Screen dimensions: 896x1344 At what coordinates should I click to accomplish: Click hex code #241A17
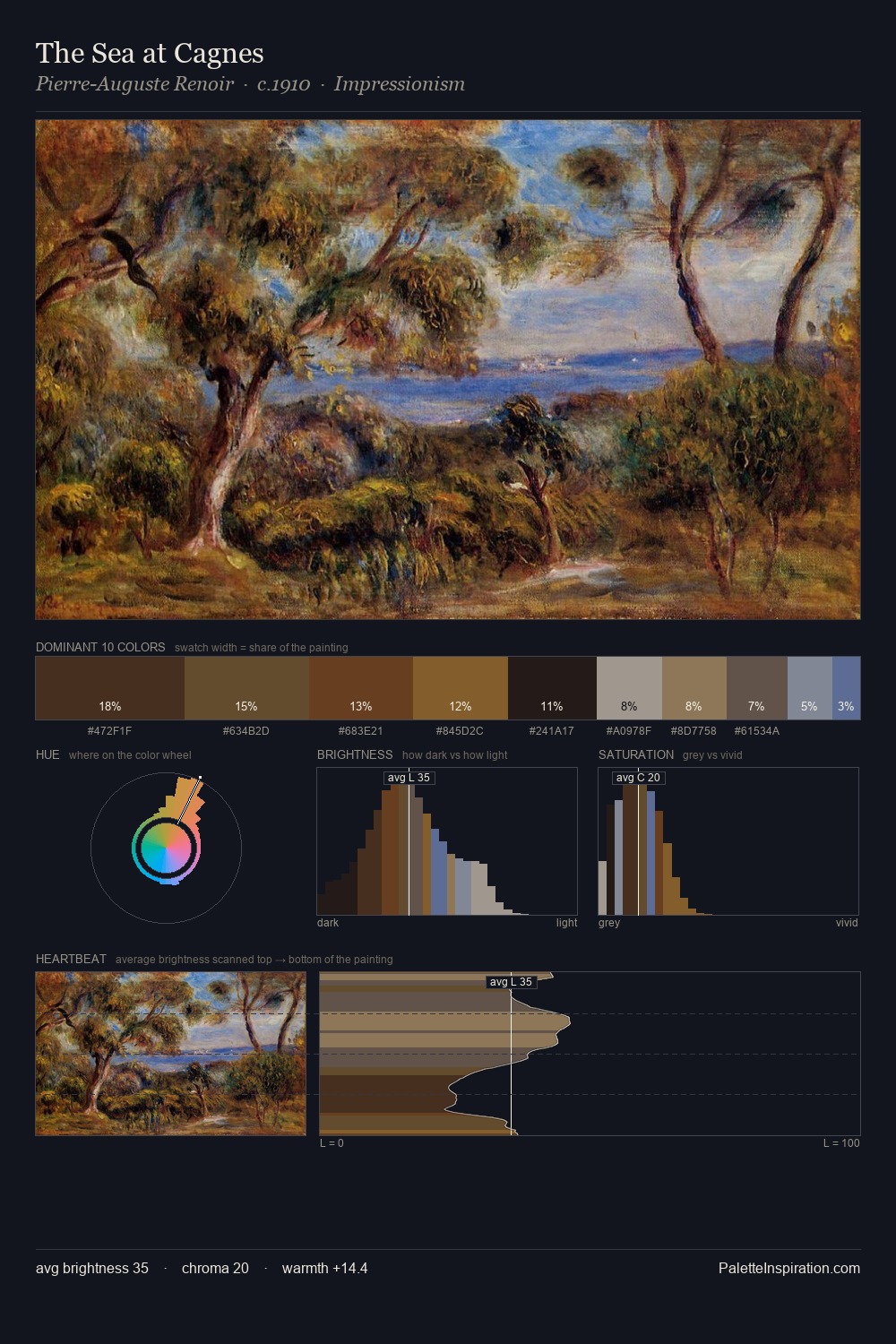552,731
